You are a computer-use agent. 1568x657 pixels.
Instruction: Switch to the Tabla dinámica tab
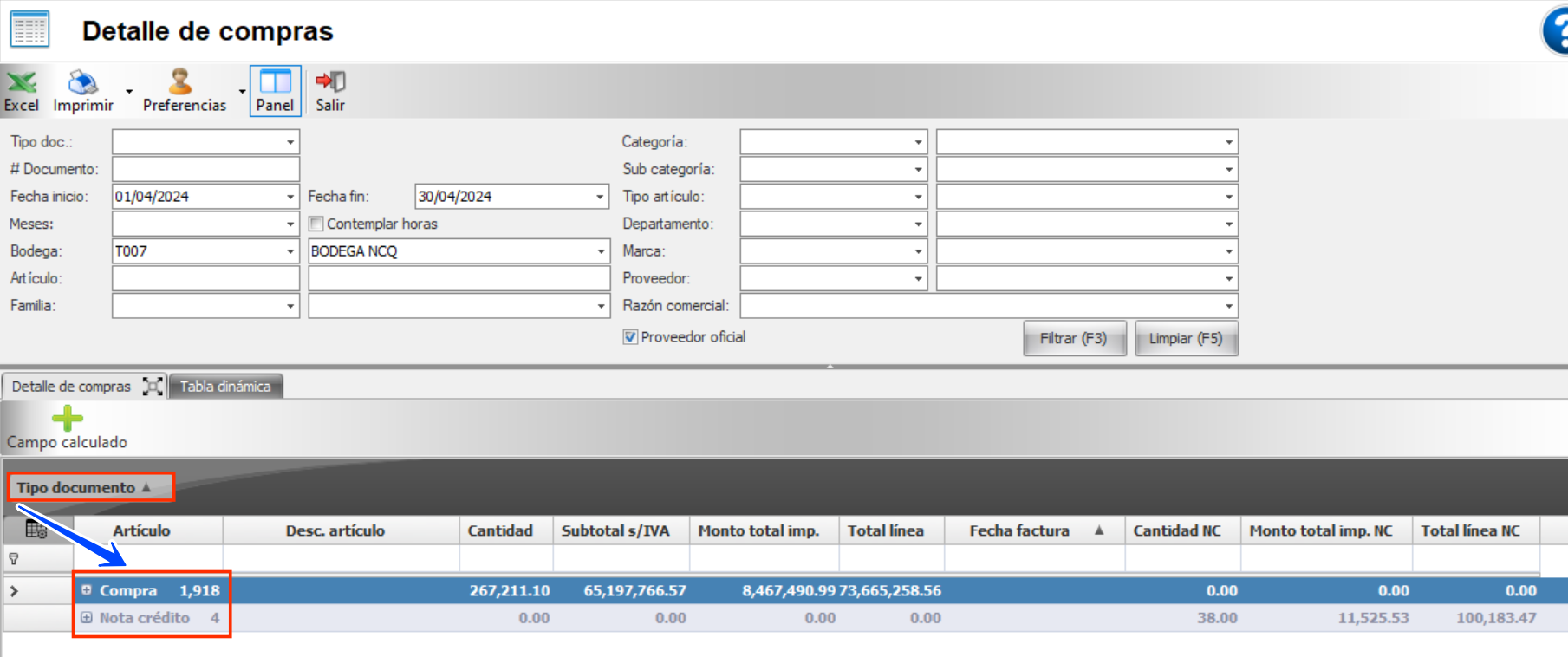(x=225, y=387)
